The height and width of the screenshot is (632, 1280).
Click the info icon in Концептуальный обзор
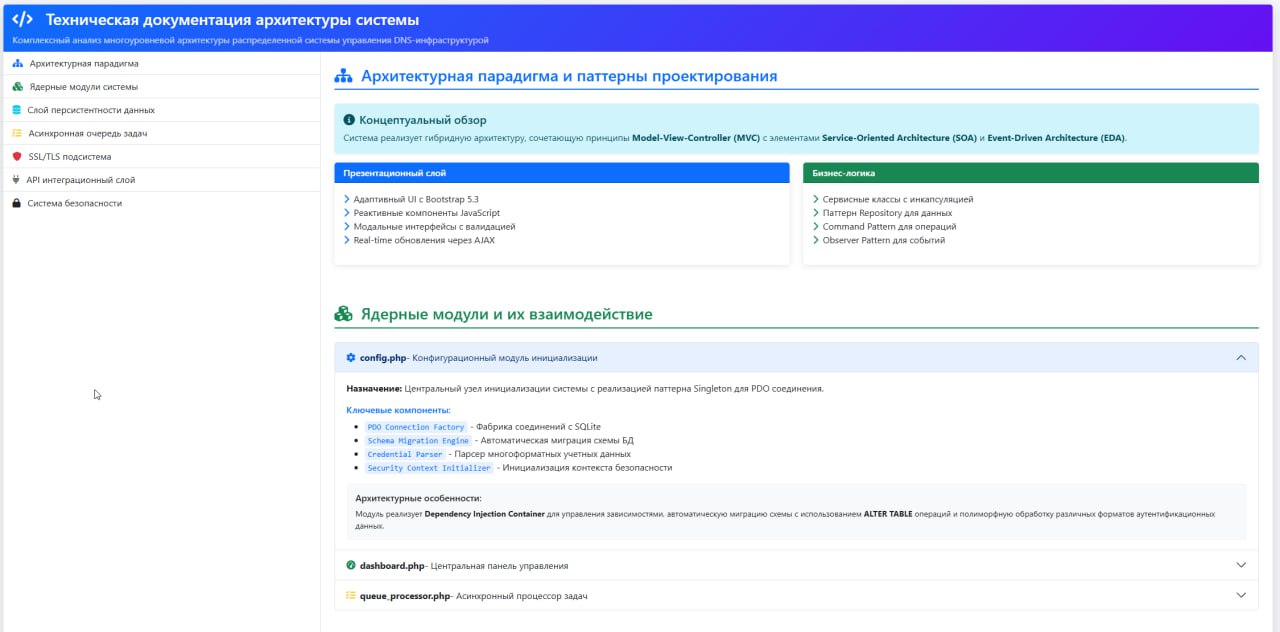349,120
